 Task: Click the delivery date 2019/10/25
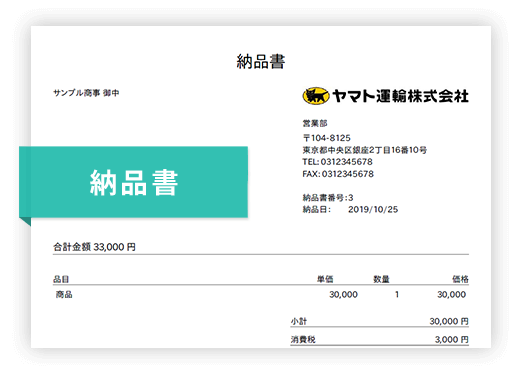pyautogui.click(x=373, y=210)
